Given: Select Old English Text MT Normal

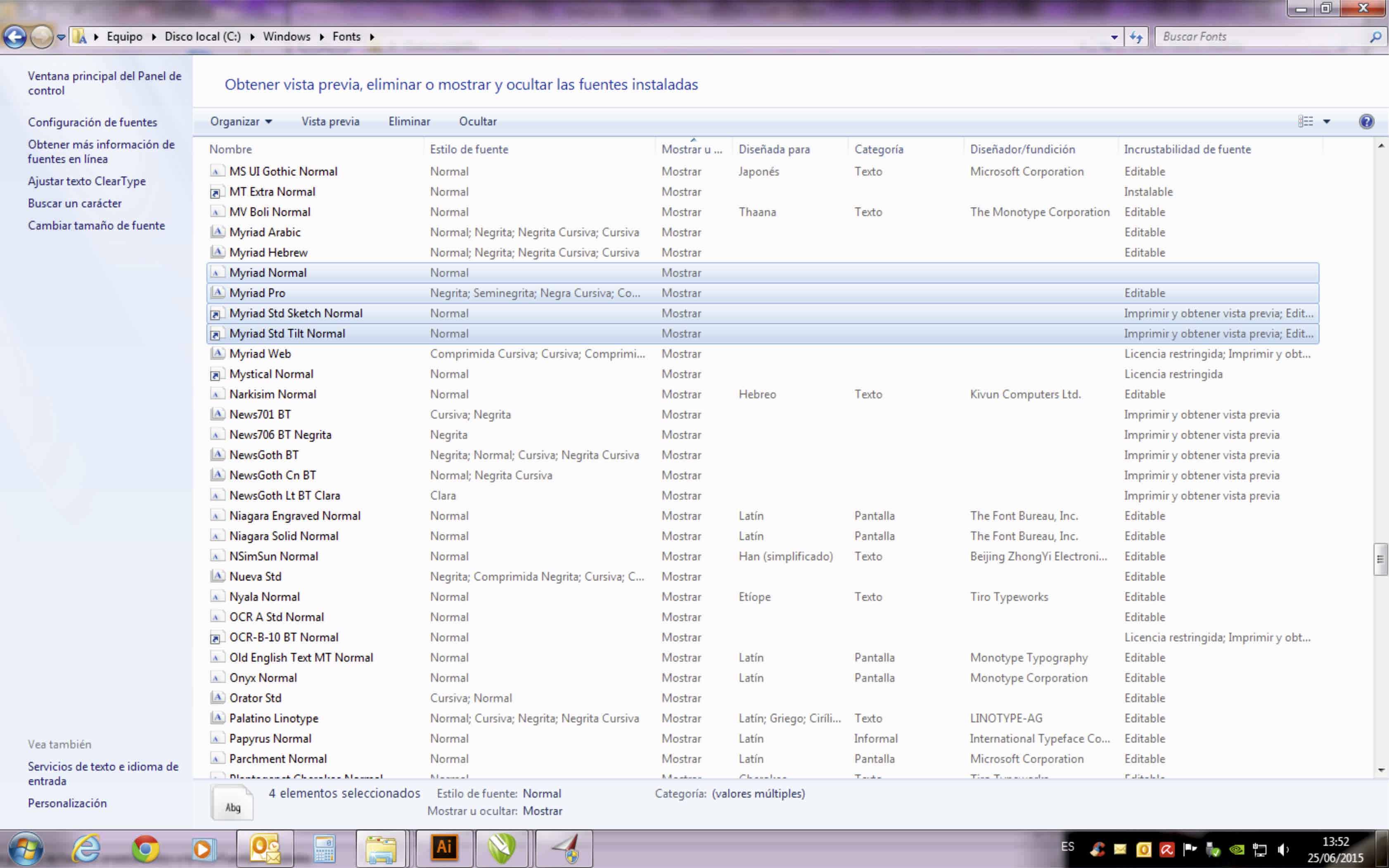Looking at the screenshot, I should pos(763,658).
